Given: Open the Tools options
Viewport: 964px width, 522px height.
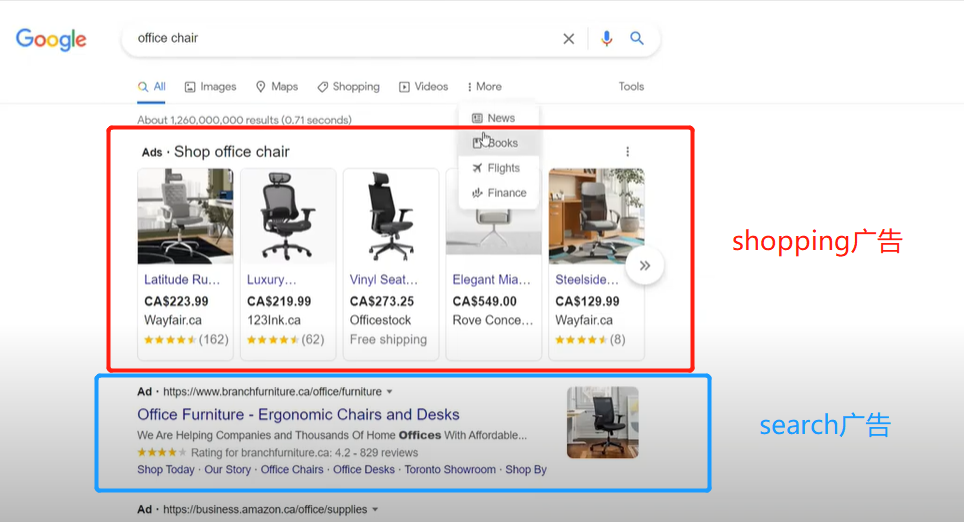Looking at the screenshot, I should coord(631,87).
